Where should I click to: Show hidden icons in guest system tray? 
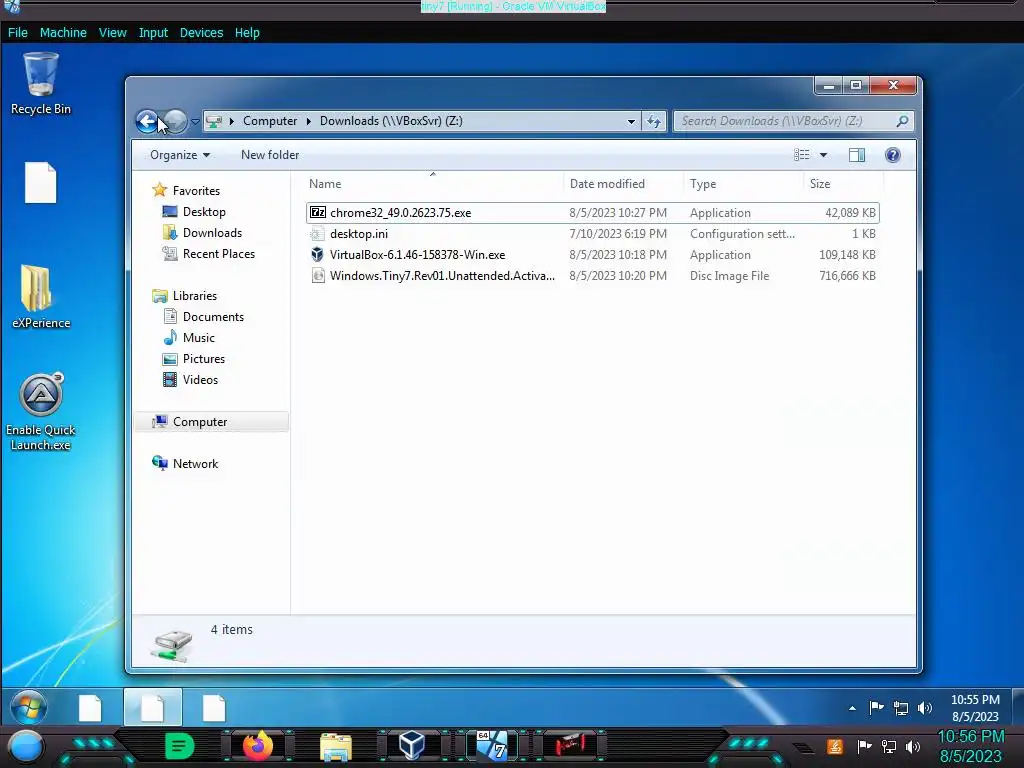coord(852,708)
